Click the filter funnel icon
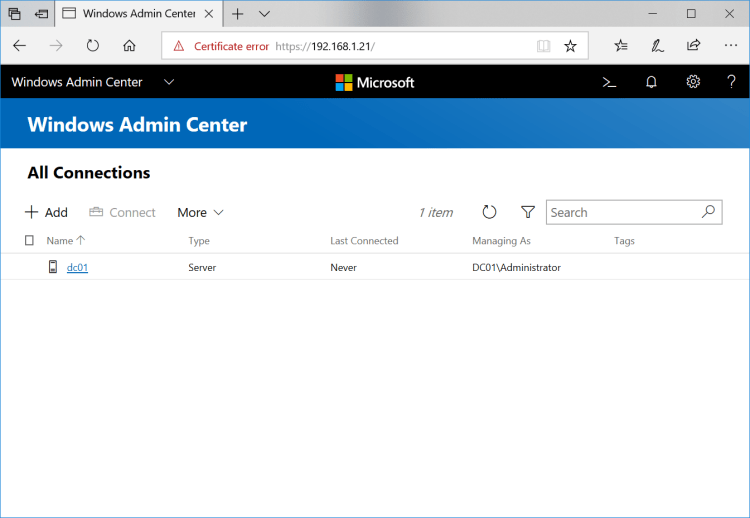750x518 pixels. pos(528,212)
